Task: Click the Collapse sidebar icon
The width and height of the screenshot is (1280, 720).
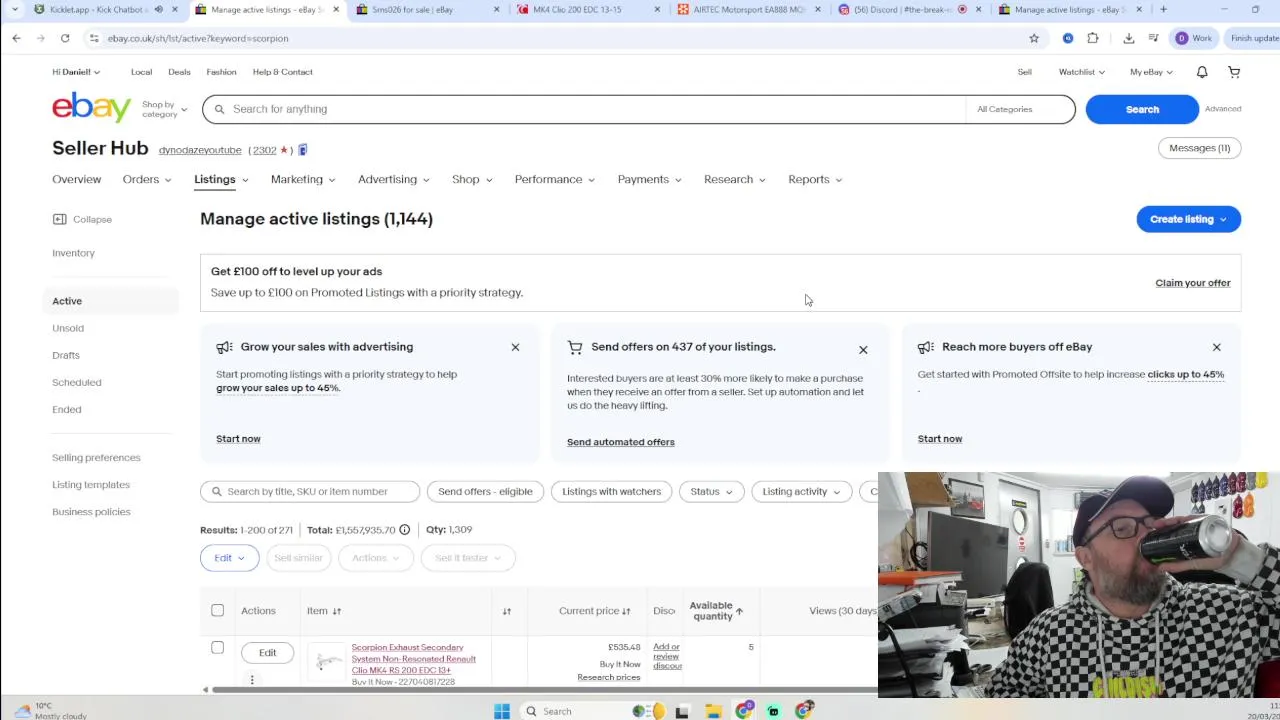Action: 59,219
